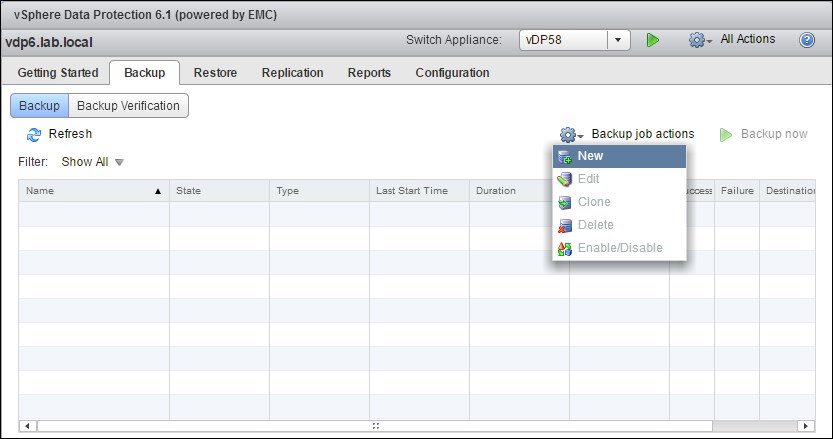Choose Delete from the job actions menu
This screenshot has width=833, height=439.
[619, 225]
